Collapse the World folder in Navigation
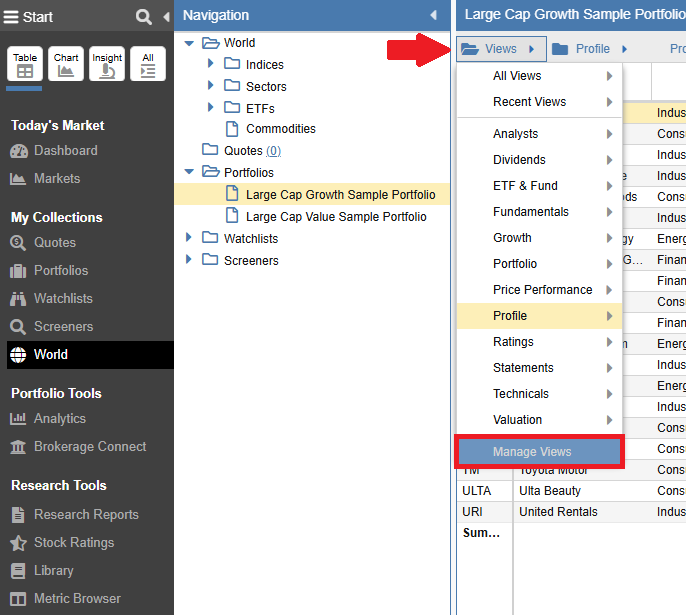The height and width of the screenshot is (616, 686). coord(190,43)
